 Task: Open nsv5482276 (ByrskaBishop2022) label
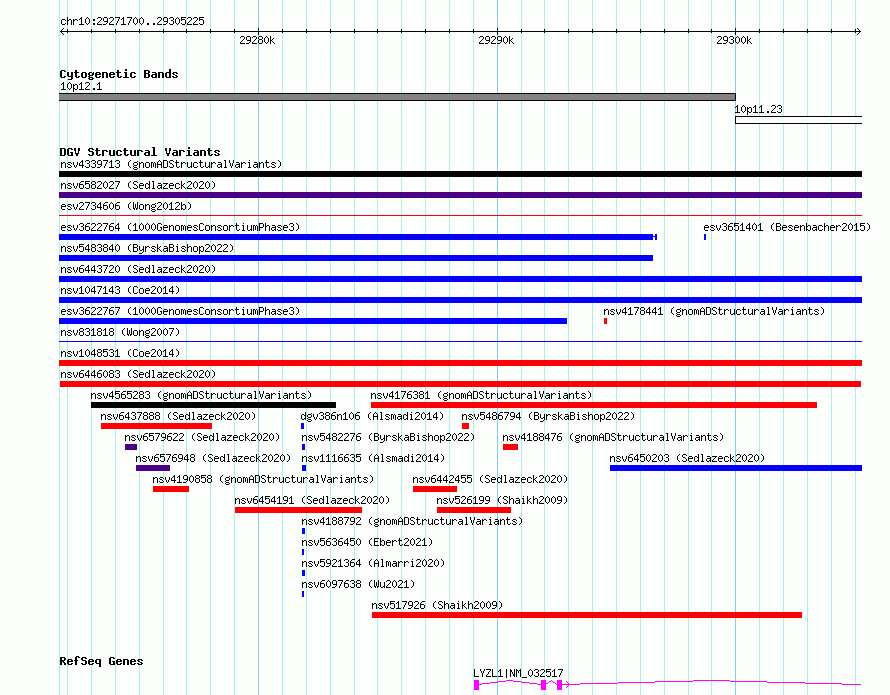tap(388, 437)
